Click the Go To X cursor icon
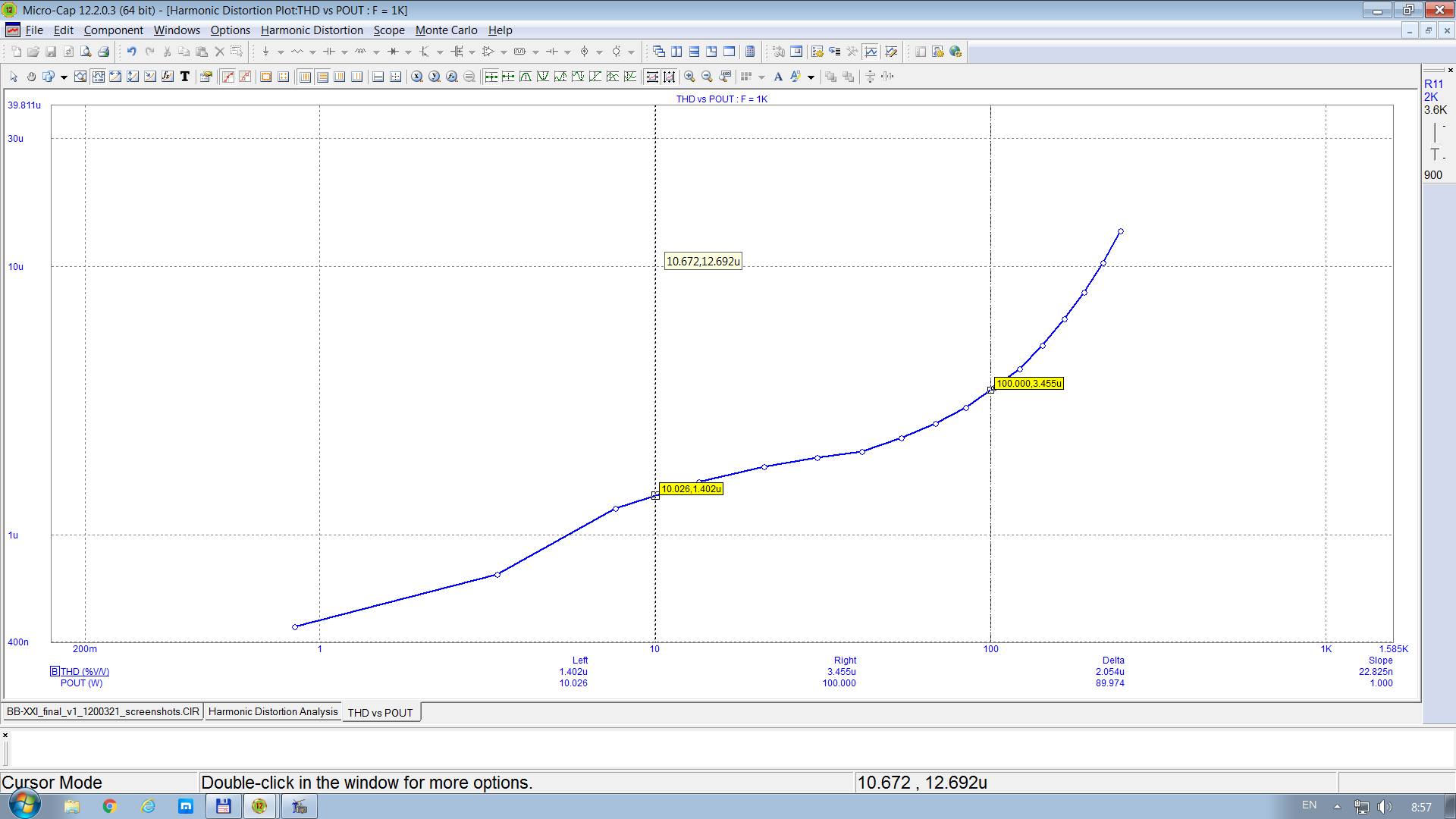This screenshot has width=1456, height=819. (x=416, y=77)
